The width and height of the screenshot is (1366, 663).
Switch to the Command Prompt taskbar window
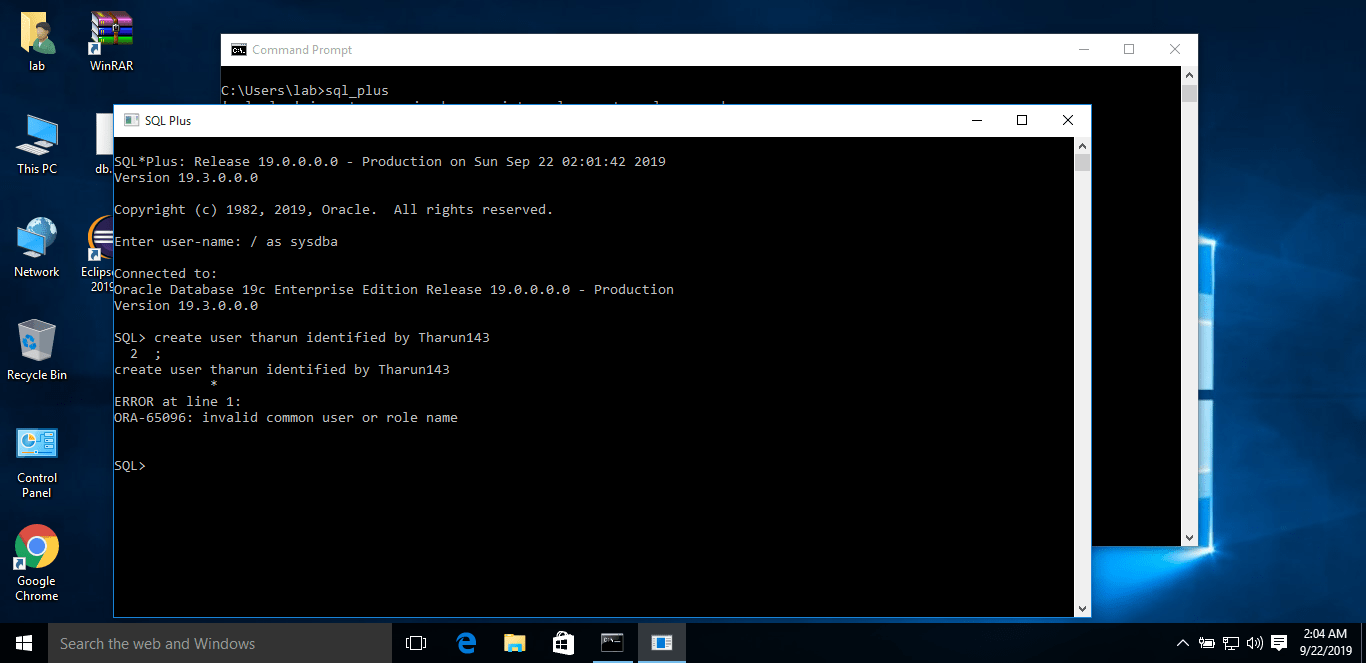click(613, 643)
